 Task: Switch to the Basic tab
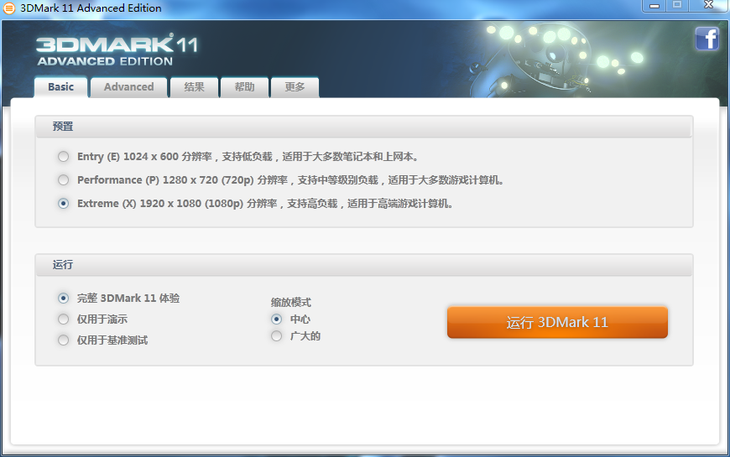coord(61,87)
